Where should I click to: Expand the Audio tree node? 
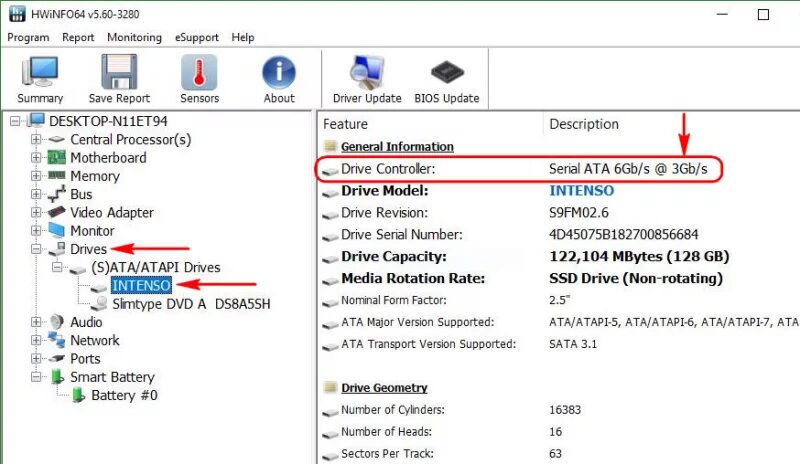36,322
